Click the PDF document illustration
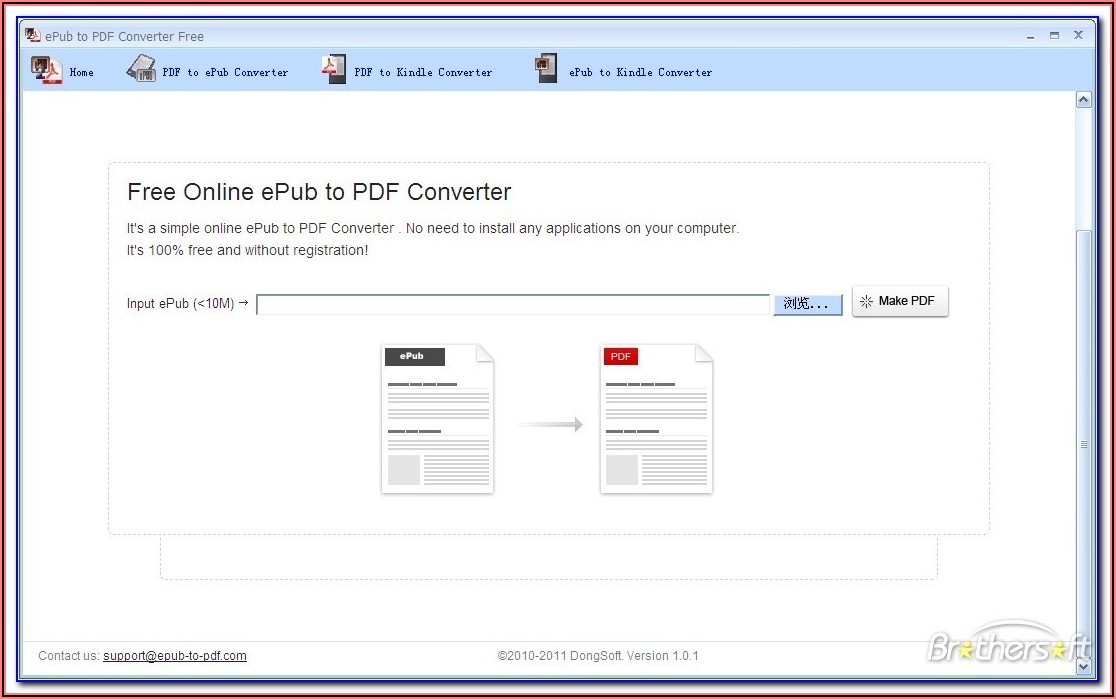 coord(656,419)
